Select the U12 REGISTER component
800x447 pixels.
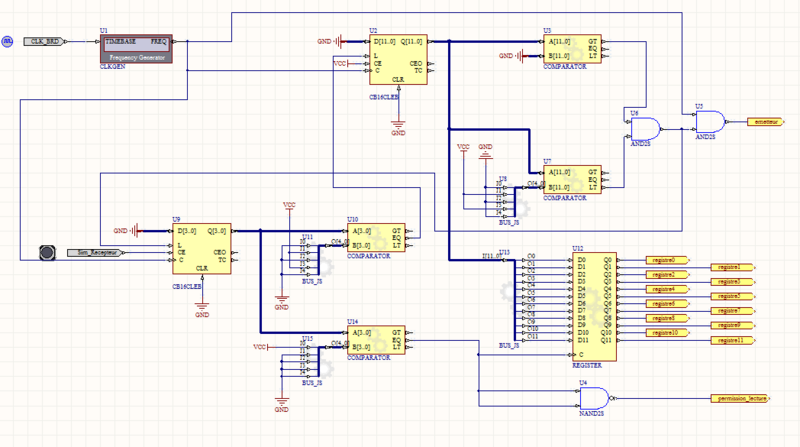591,305
